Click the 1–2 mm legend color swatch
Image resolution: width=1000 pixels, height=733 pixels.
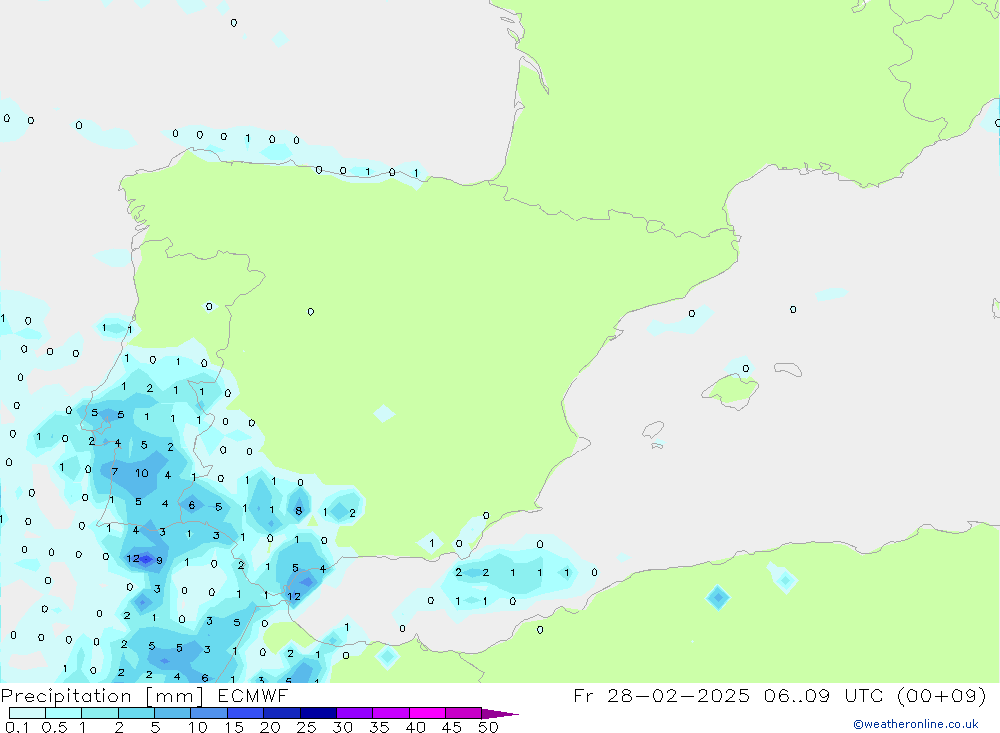pos(99,713)
